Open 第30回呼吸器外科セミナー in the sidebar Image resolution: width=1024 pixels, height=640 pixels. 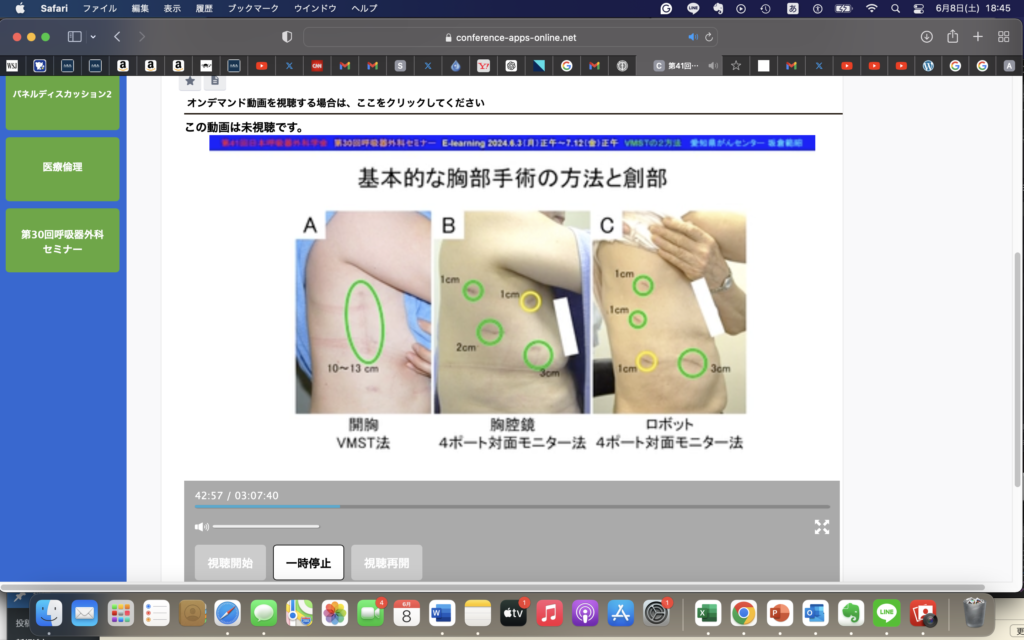click(x=62, y=240)
